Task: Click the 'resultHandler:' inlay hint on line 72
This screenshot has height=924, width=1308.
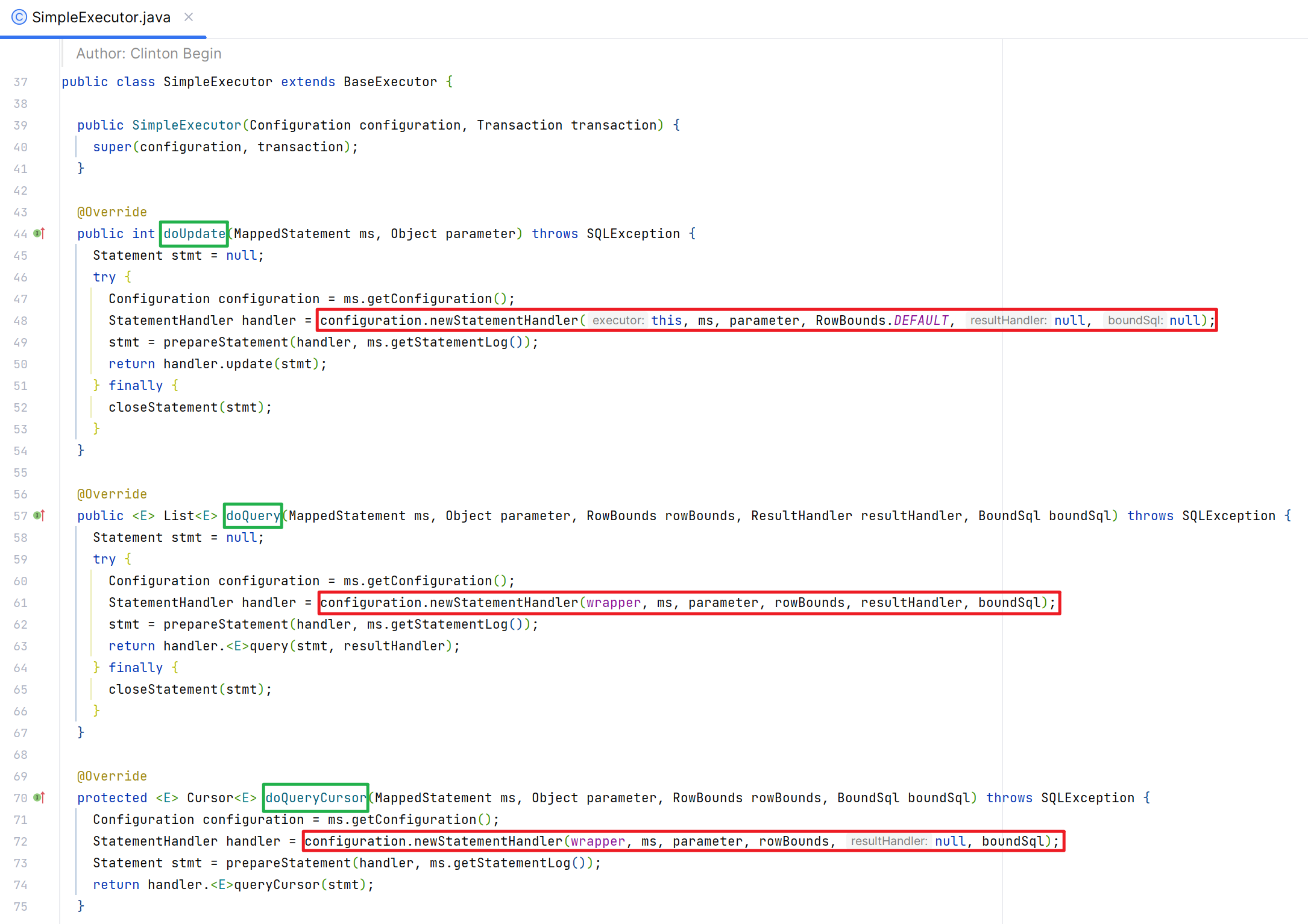Action: pos(888,841)
